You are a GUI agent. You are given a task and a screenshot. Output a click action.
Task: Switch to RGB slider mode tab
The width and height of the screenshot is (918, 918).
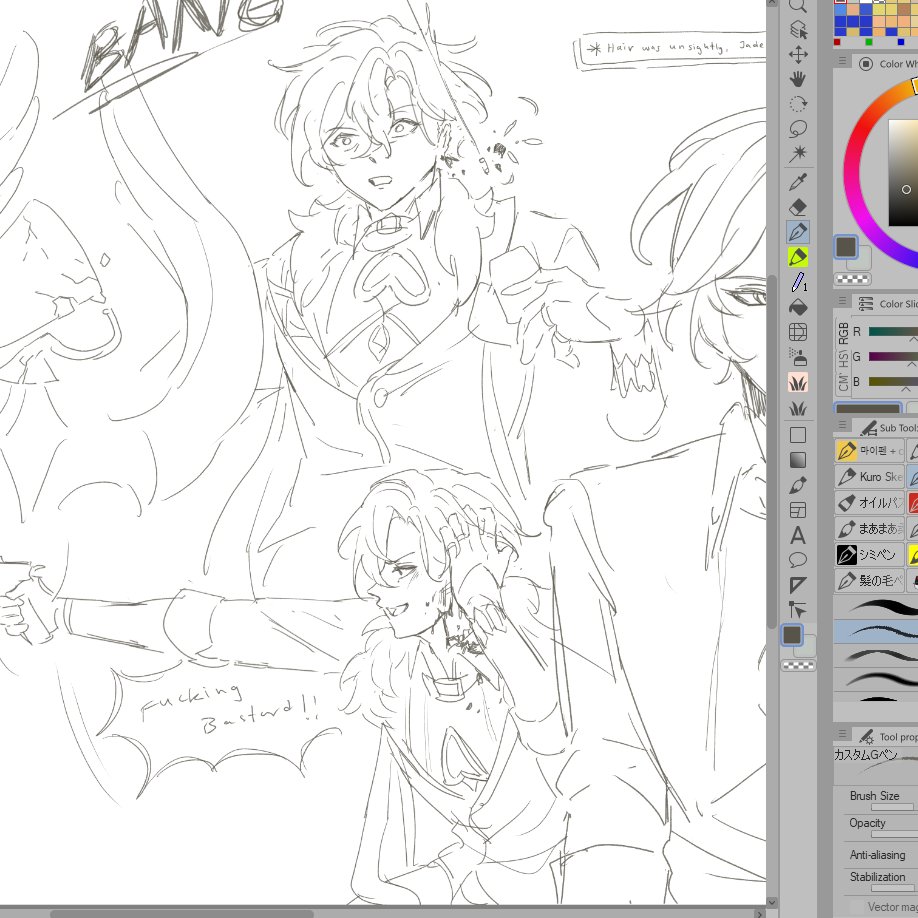843,333
